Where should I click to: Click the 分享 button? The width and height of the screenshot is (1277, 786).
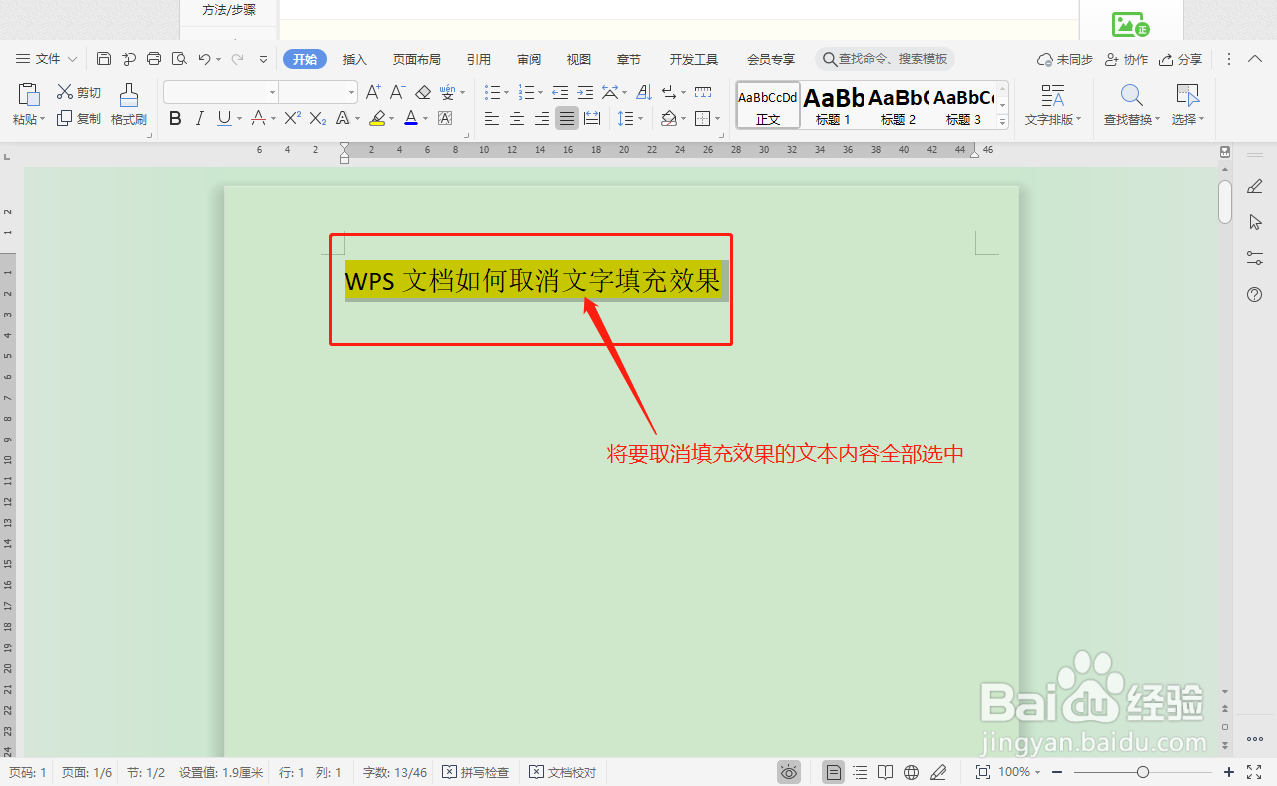coord(1180,59)
